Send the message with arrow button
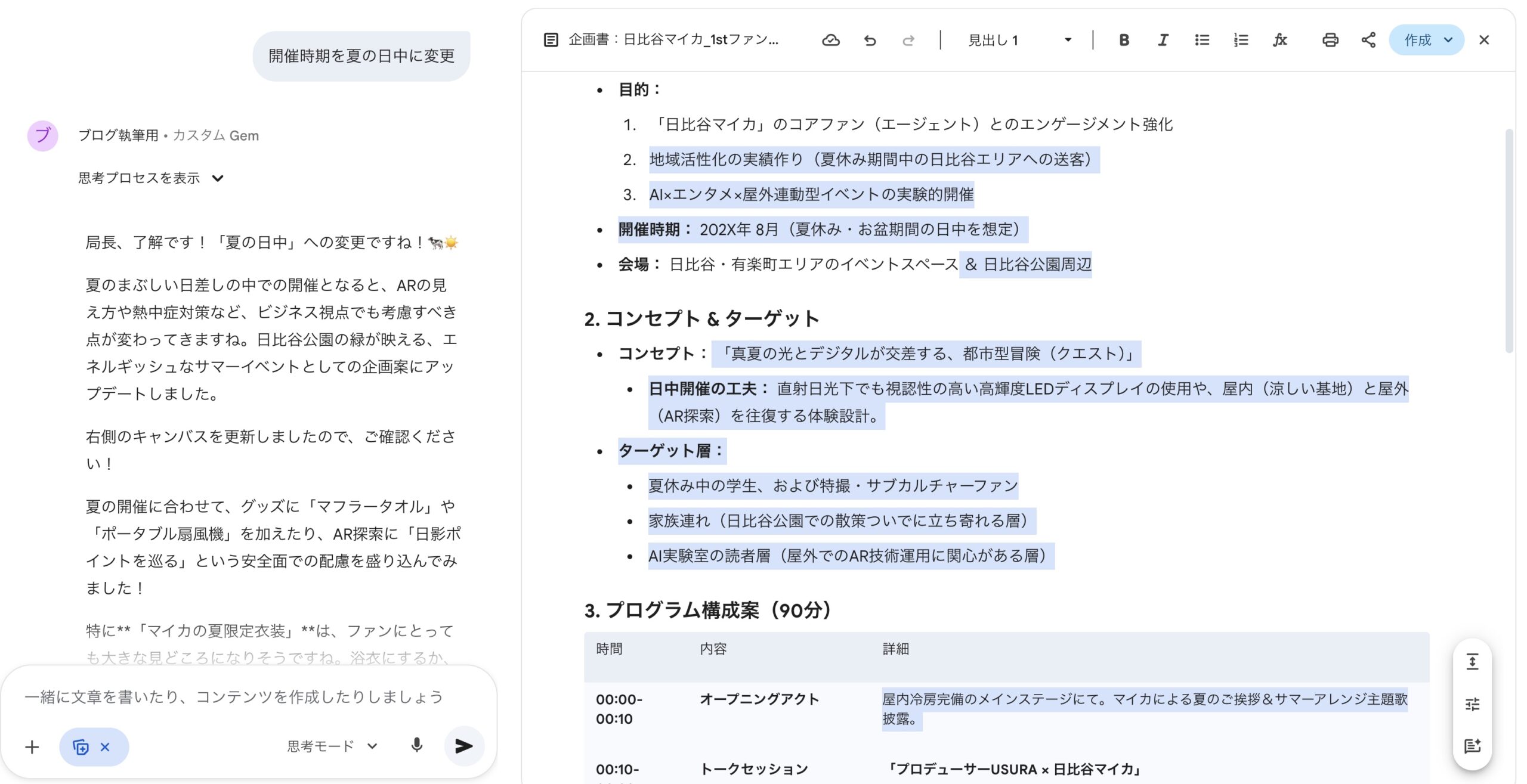 [463, 746]
